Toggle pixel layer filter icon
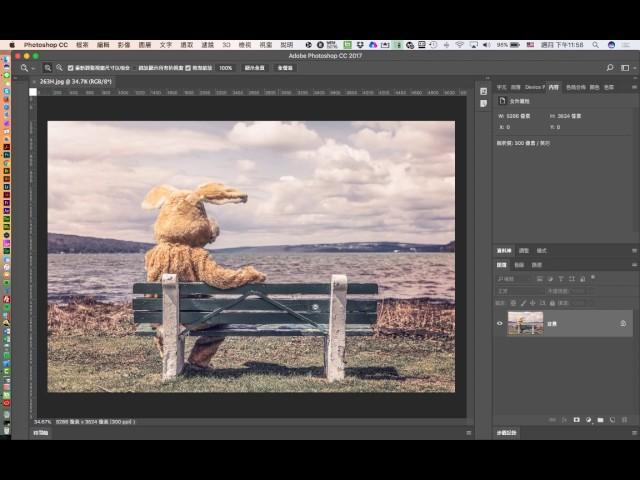 pos(540,279)
